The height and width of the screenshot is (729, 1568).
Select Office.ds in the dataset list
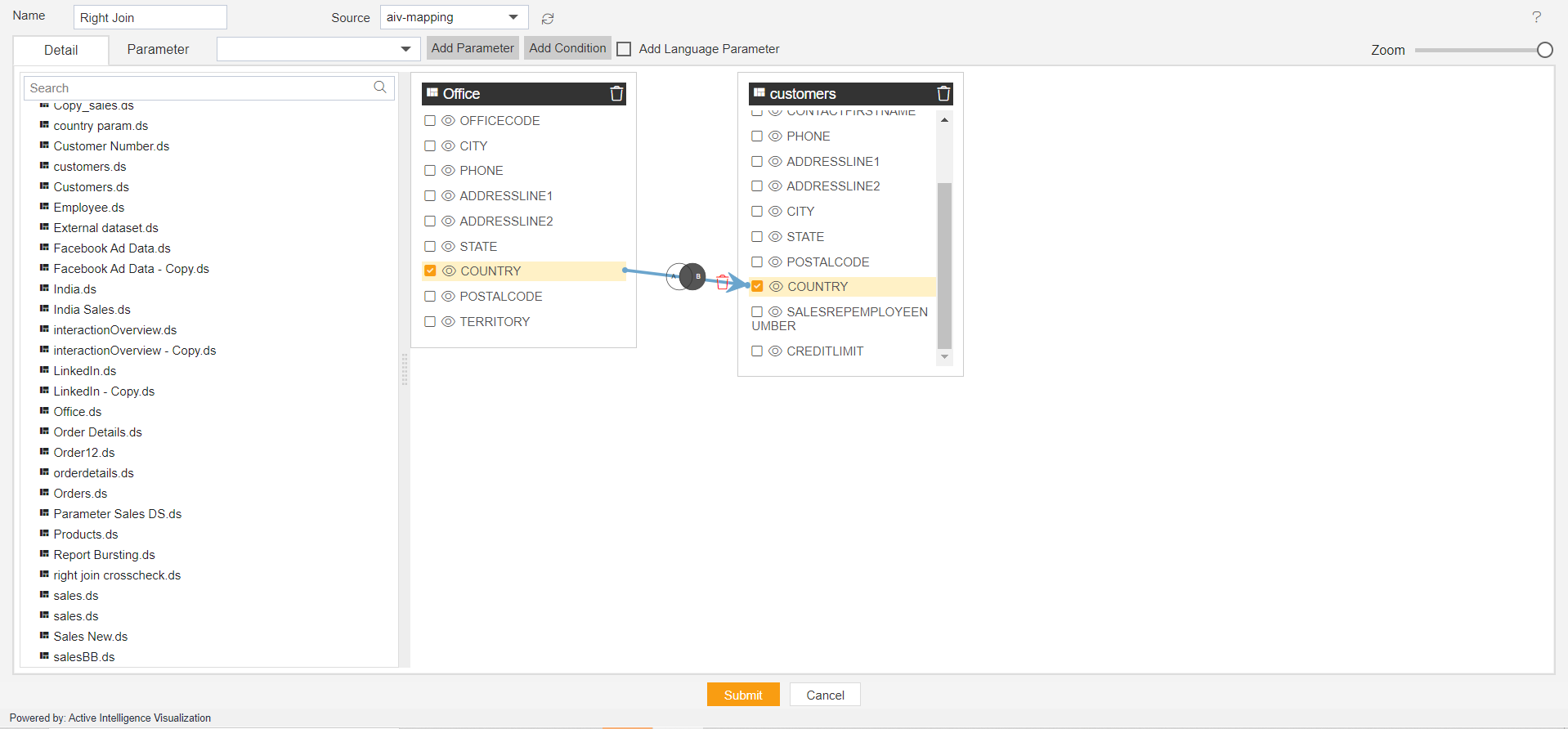click(78, 411)
